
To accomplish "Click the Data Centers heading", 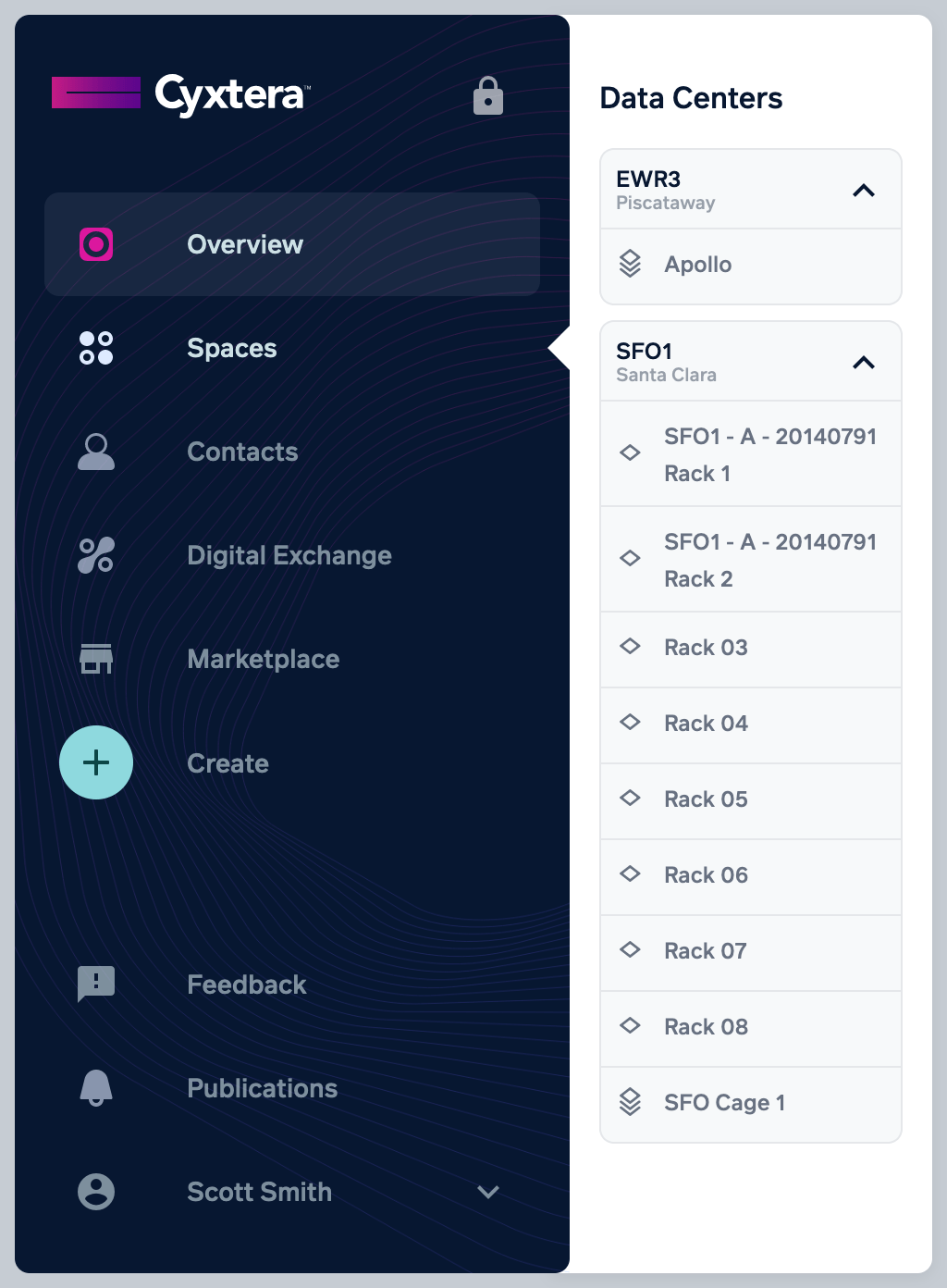I will [x=691, y=98].
